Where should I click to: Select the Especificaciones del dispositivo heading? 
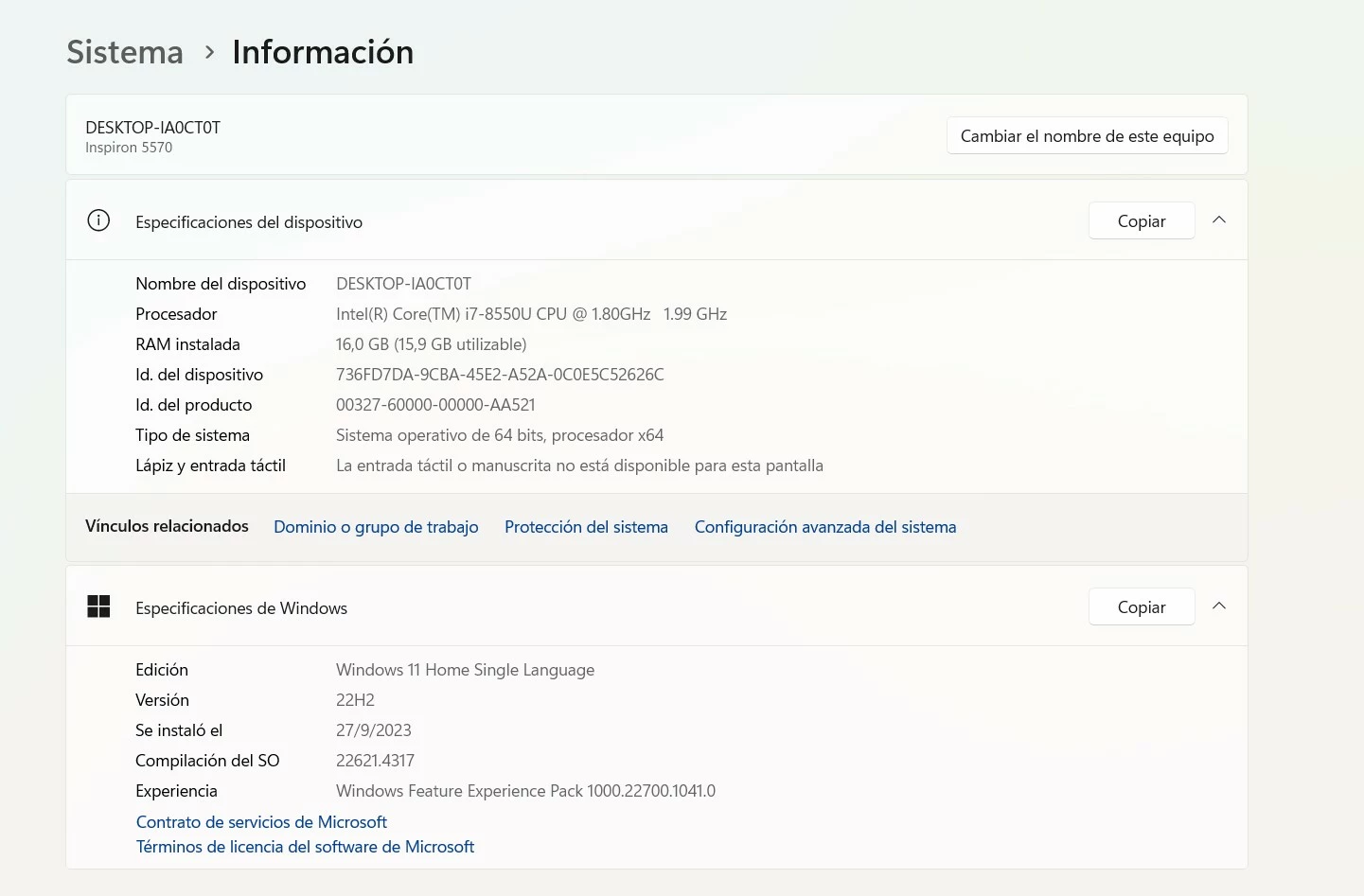(x=249, y=222)
